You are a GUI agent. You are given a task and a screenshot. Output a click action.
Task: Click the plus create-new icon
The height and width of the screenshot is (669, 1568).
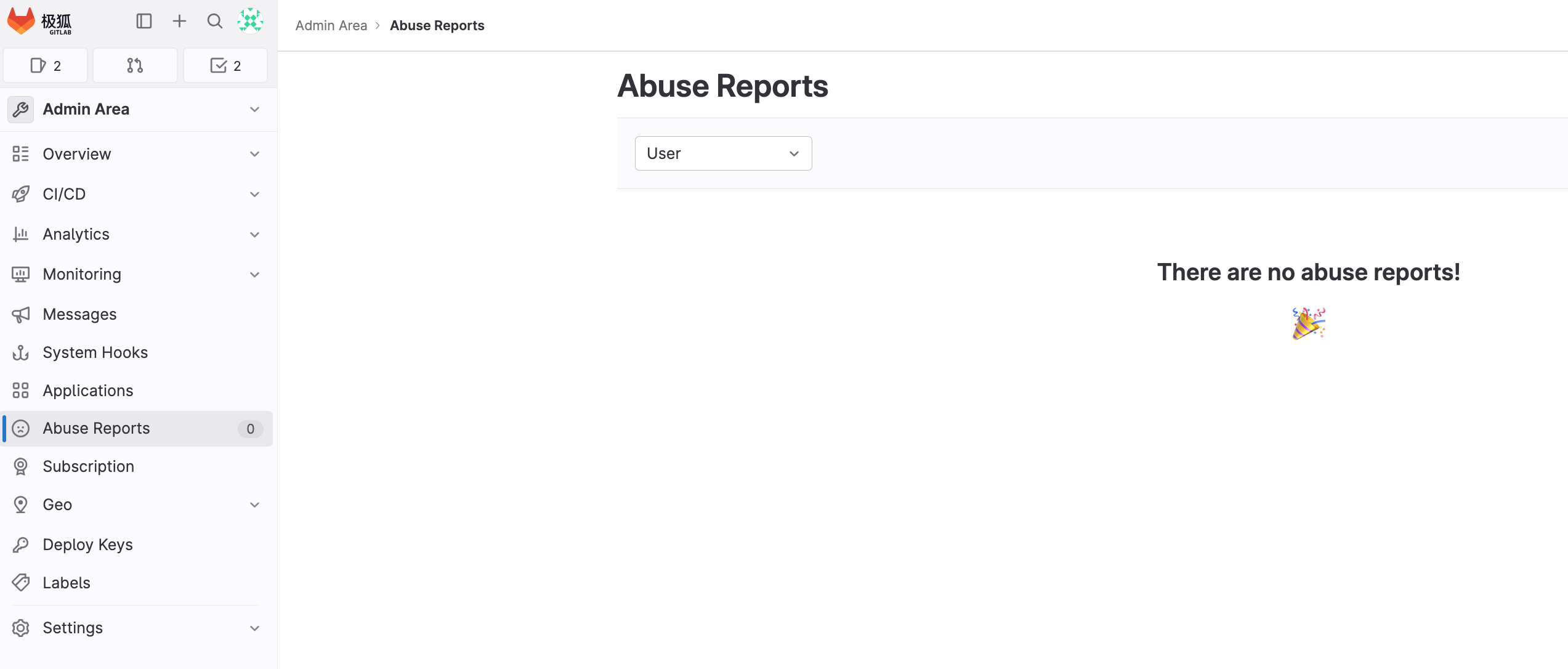(179, 22)
